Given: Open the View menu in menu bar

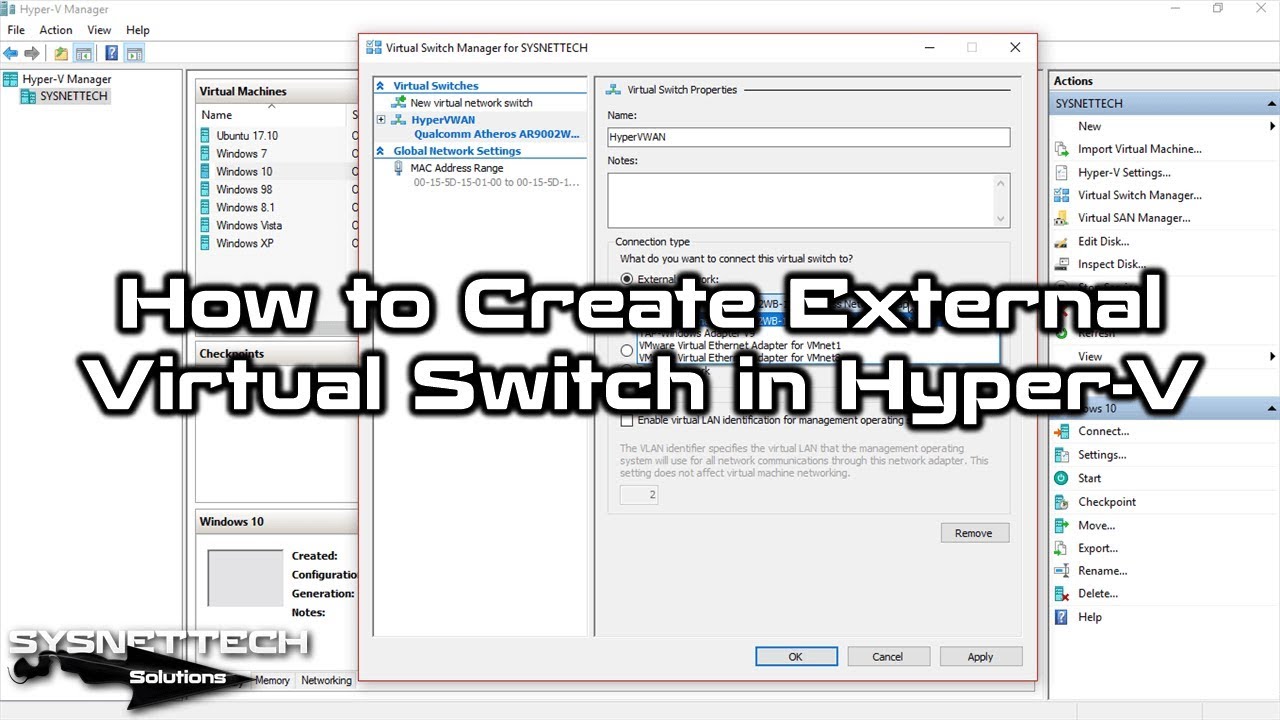Looking at the screenshot, I should pyautogui.click(x=100, y=30).
